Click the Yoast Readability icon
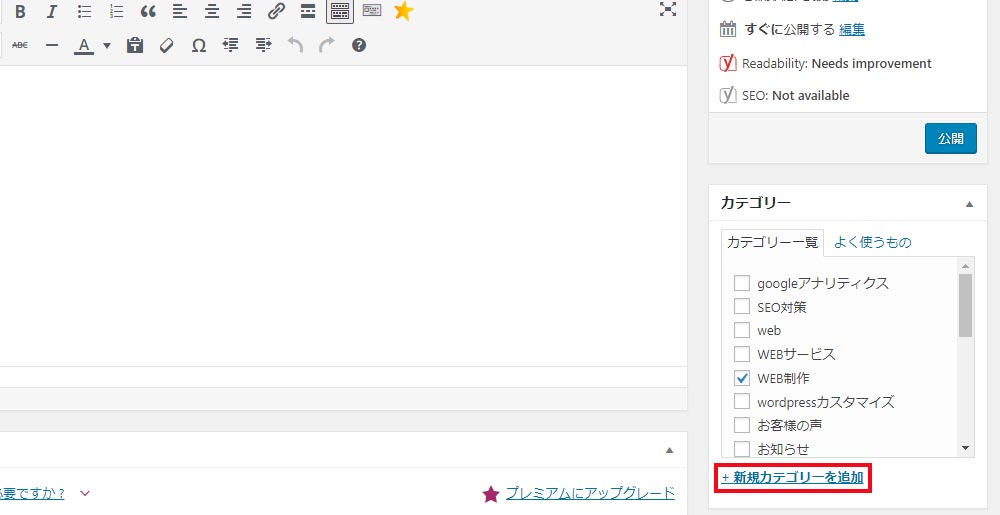The width and height of the screenshot is (1000, 515). click(x=728, y=63)
